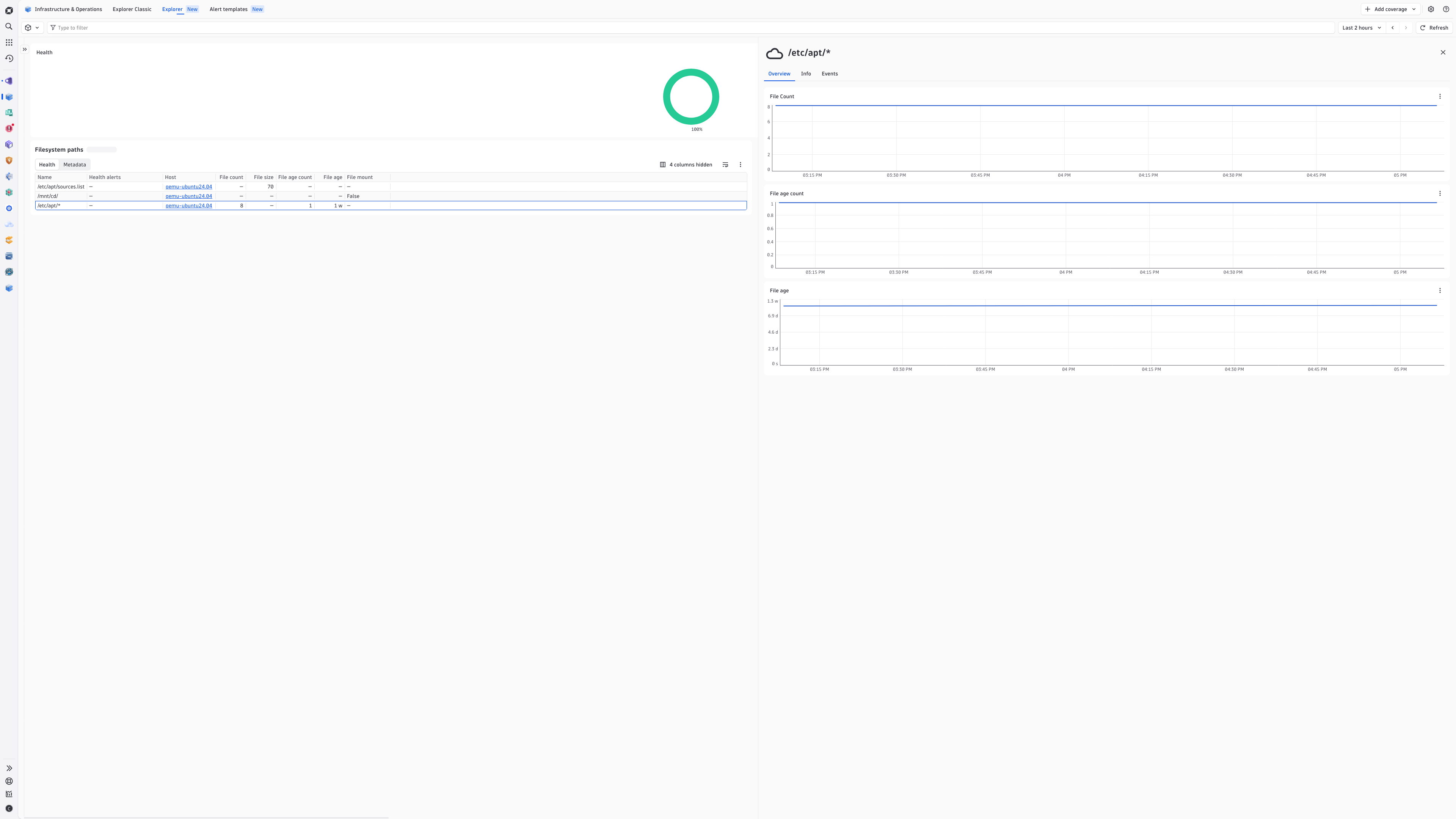The height and width of the screenshot is (819, 1456).
Task: Select the Health table view toggle
Action: (47, 165)
